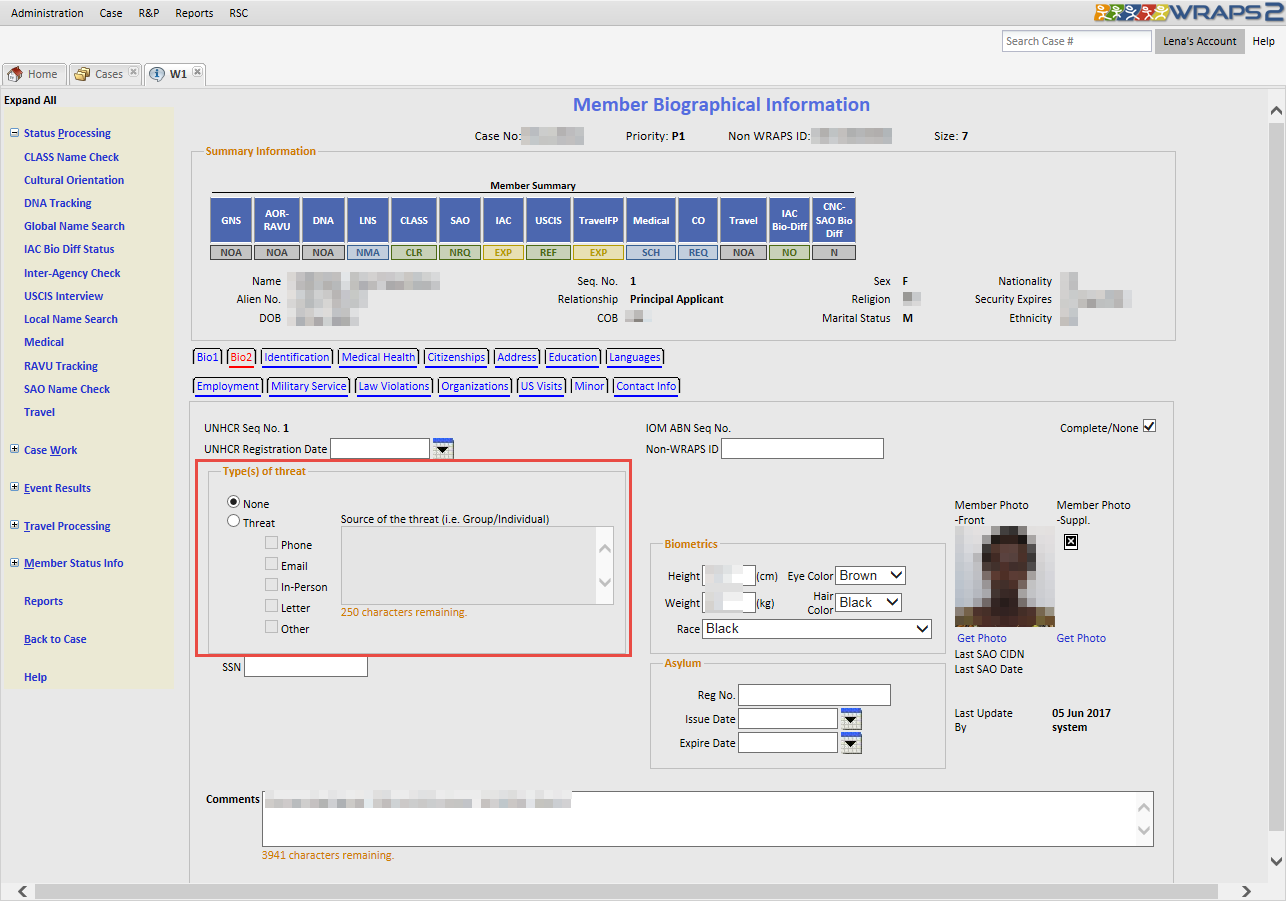Open the Race dropdown
Viewport: 1286px width, 901px height.
pyautogui.click(x=816, y=629)
